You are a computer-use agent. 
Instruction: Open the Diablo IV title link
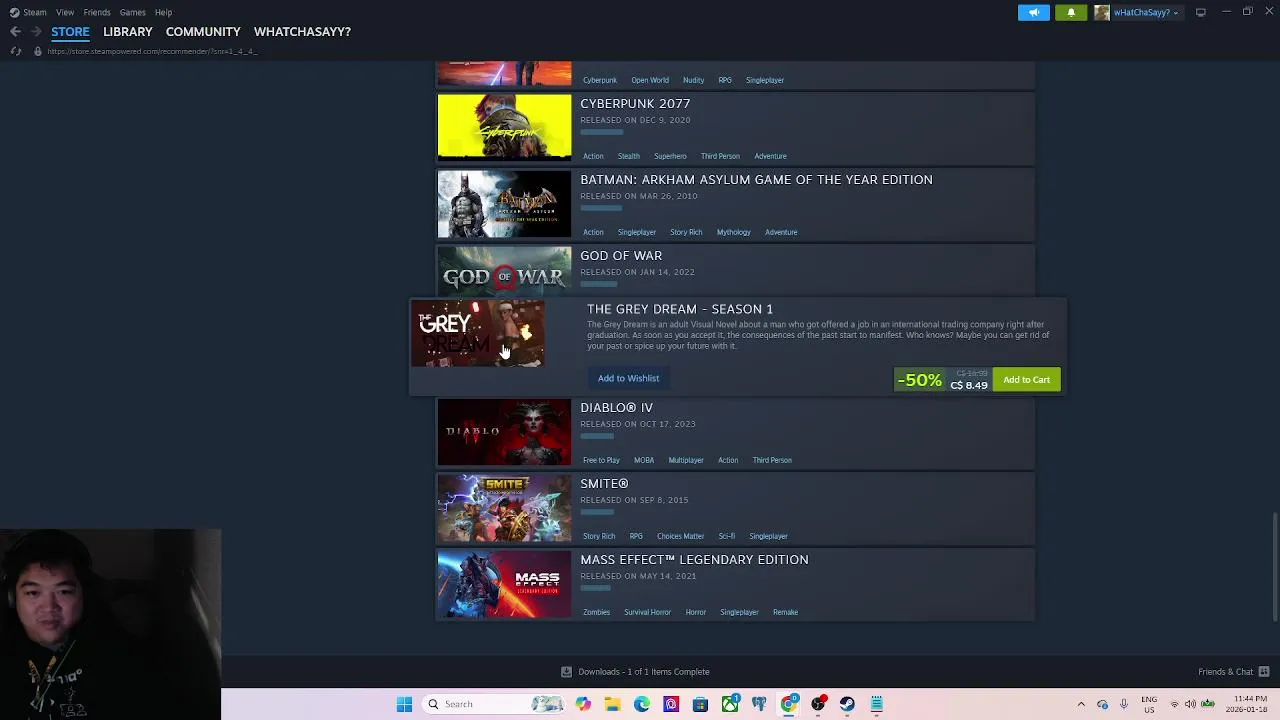coord(616,408)
